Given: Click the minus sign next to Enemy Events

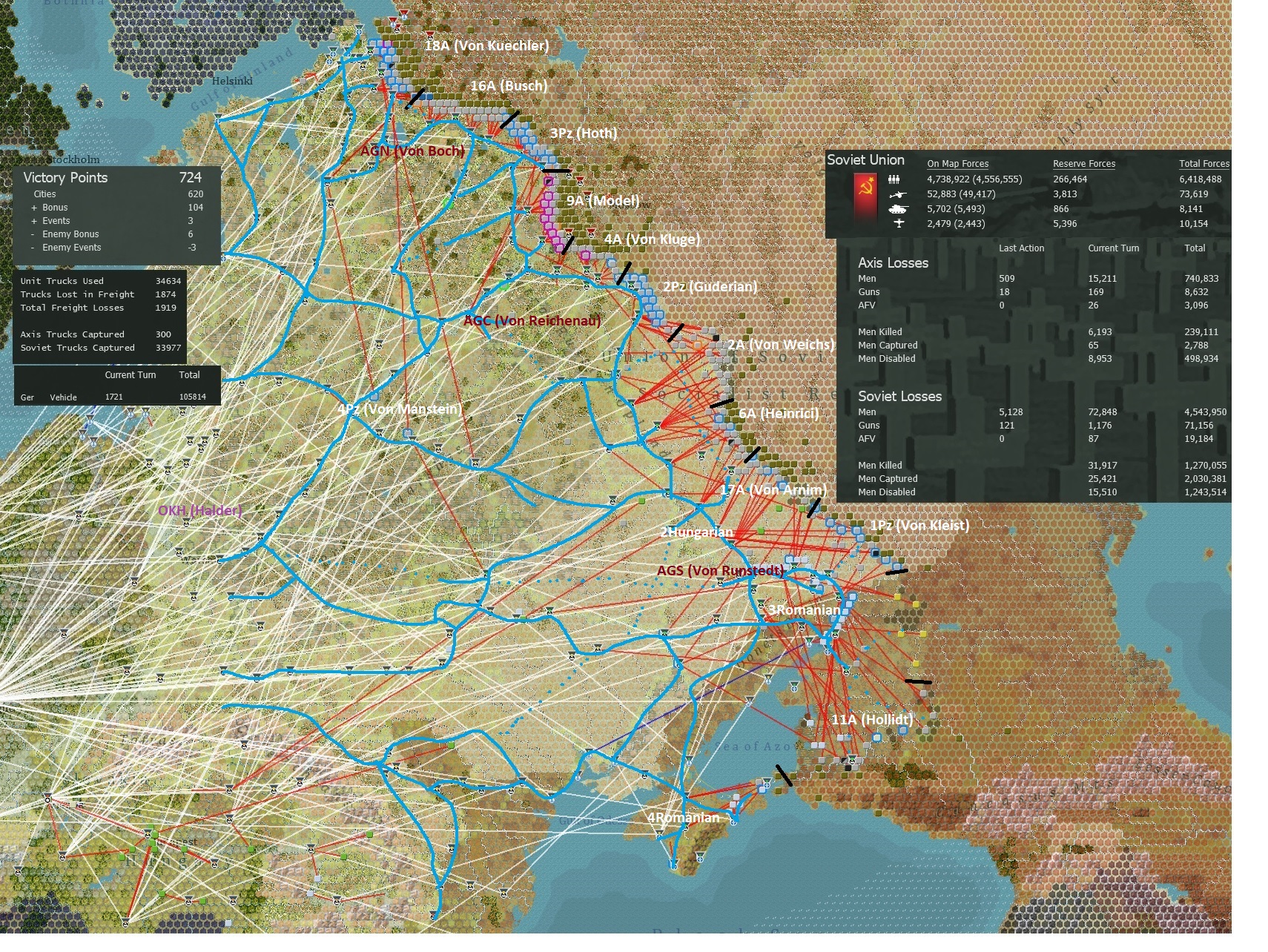Looking at the screenshot, I should point(33,248).
